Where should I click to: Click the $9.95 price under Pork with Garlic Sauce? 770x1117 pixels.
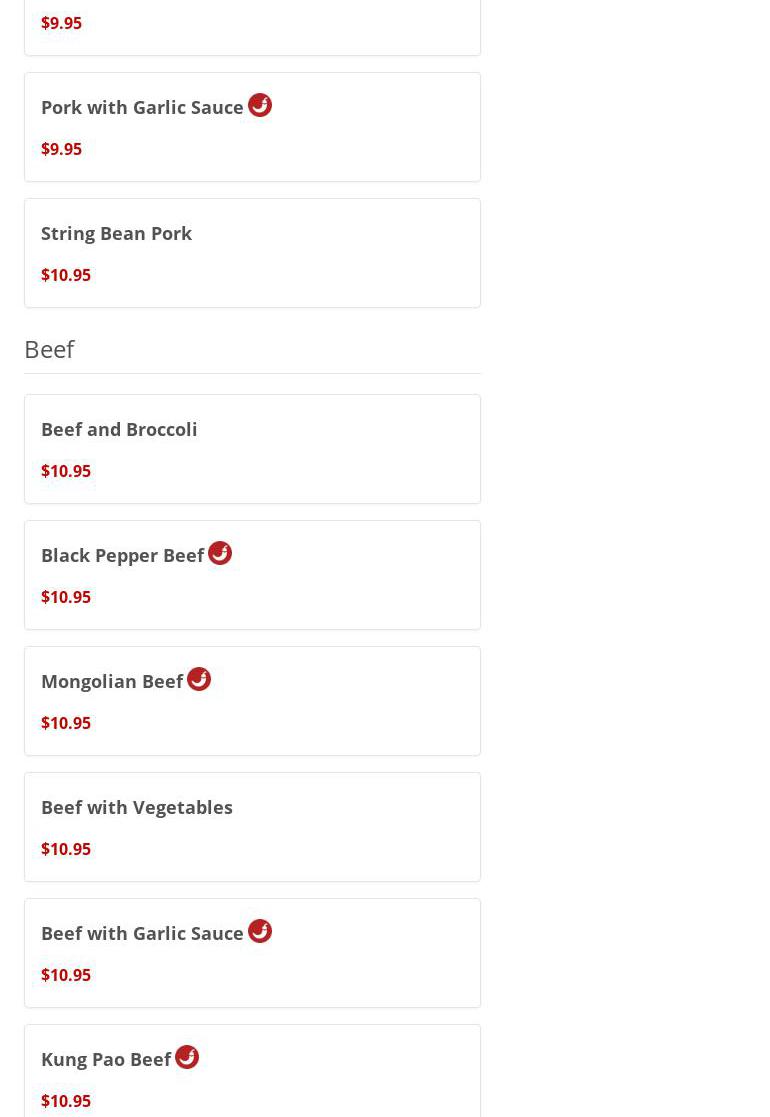coord(61,149)
